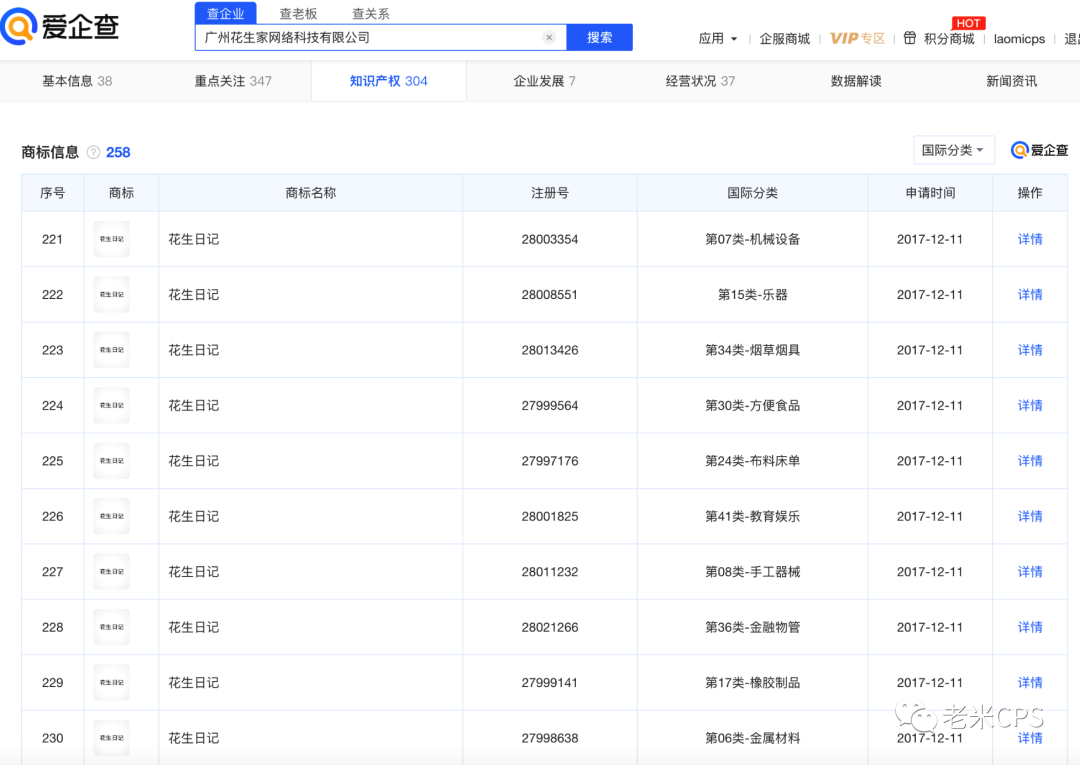Click the 第41类-教育娱乐 category cell
Viewport: 1080px width, 765px height.
pyautogui.click(x=752, y=516)
